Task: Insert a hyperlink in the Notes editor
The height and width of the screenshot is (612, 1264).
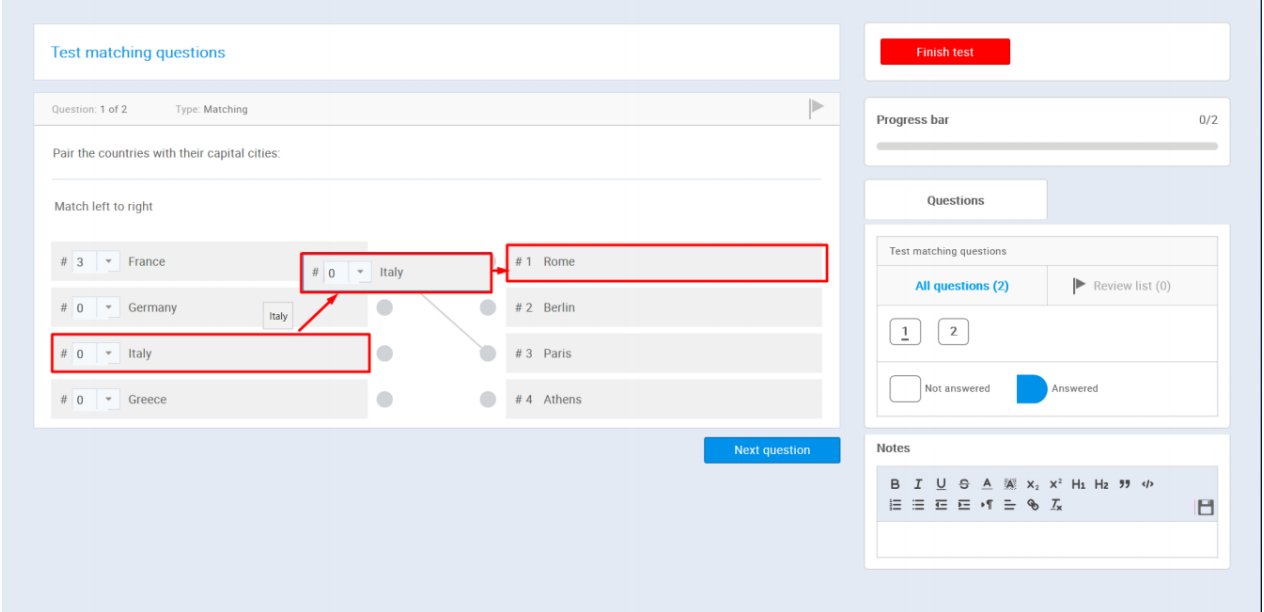Action: pos(1033,505)
